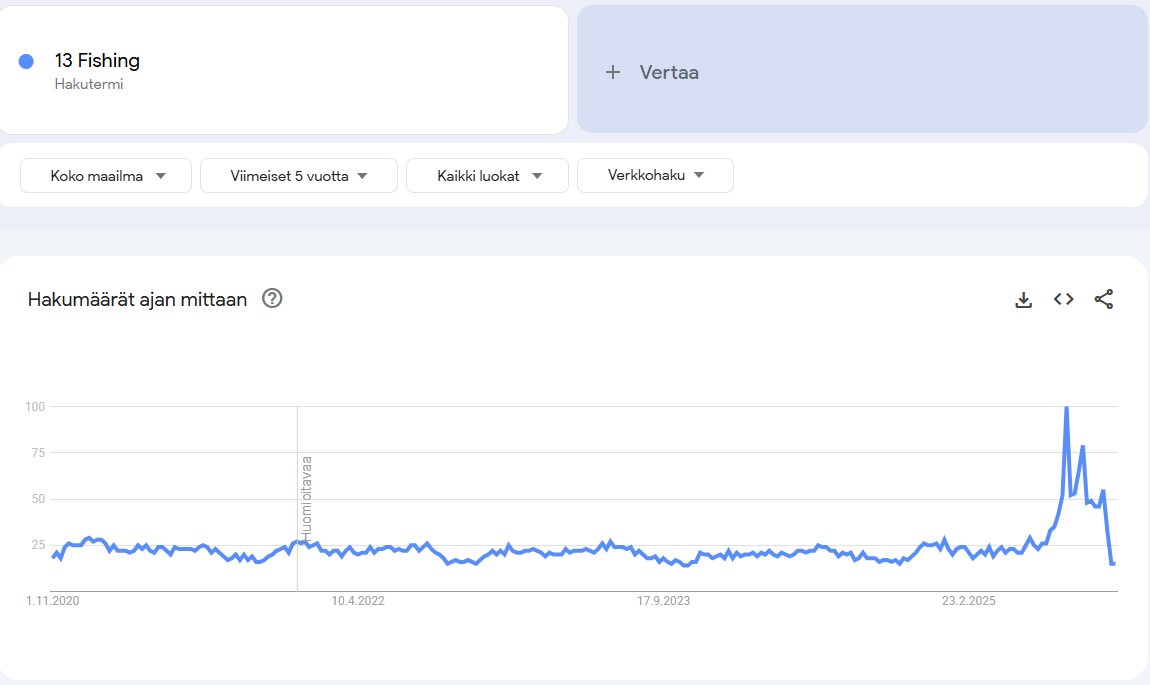Screen dimensions: 1150x685
Task: Click the Vertaa text to add comparison
Action: coord(669,72)
